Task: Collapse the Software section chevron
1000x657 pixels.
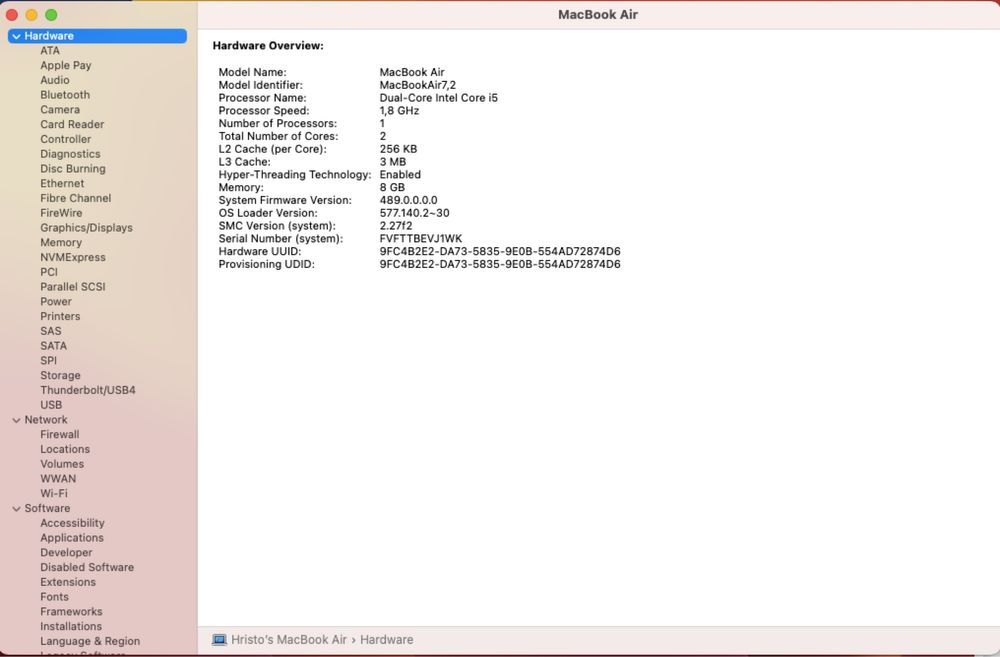Action: (x=17, y=508)
